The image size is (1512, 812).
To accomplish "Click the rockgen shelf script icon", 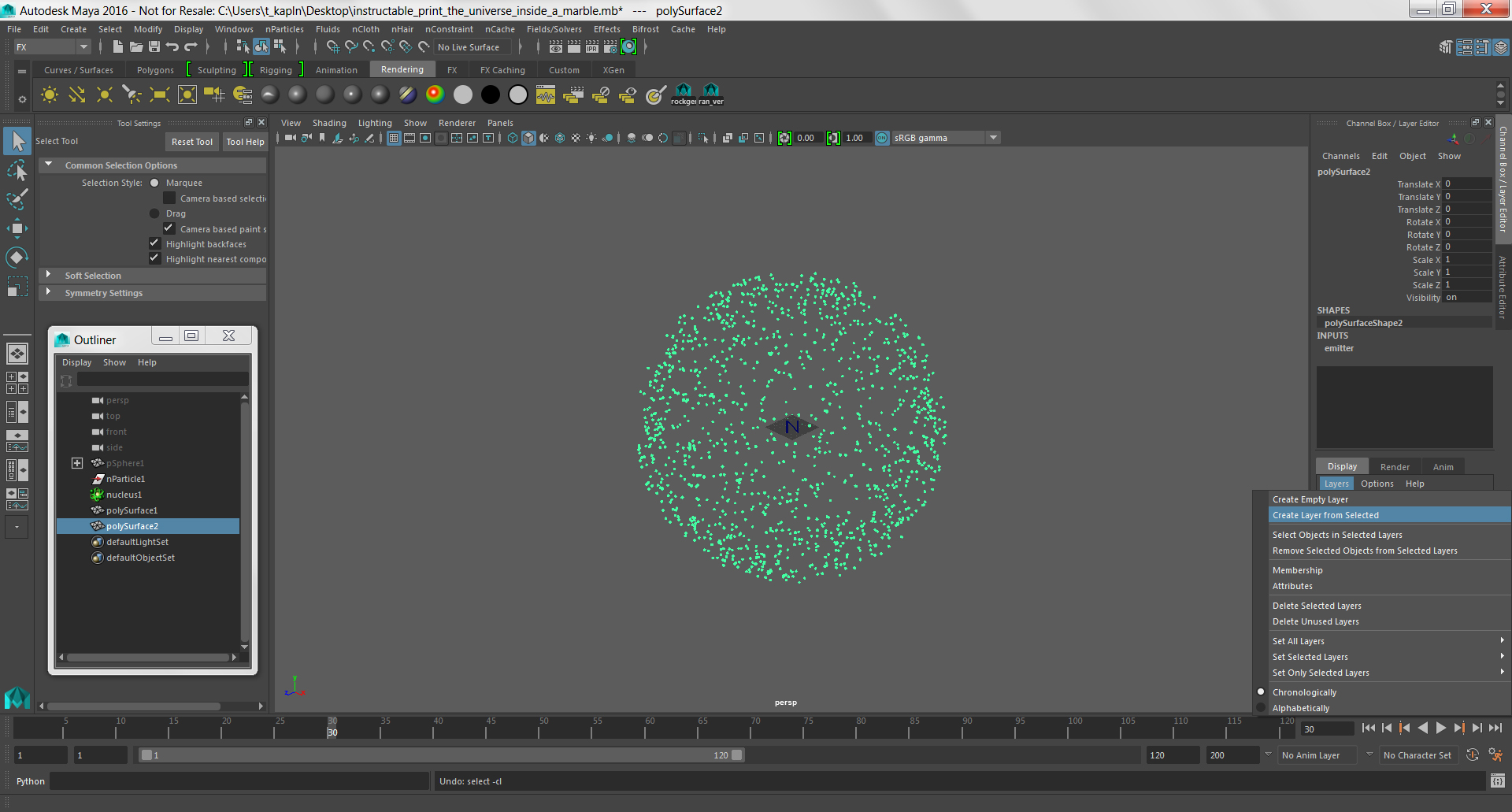I will pyautogui.click(x=684, y=95).
